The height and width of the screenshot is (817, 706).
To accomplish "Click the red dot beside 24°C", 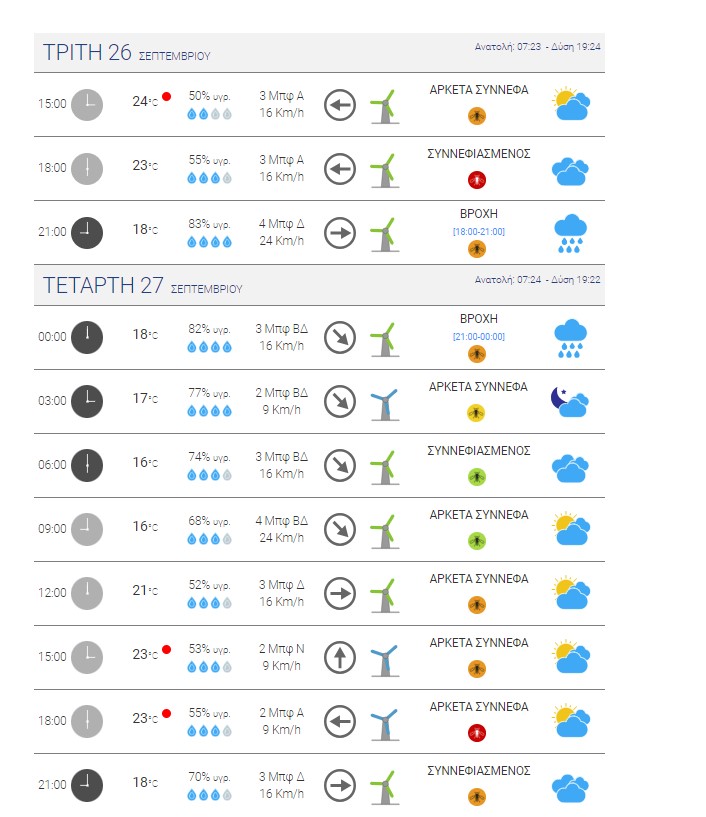I will [167, 96].
